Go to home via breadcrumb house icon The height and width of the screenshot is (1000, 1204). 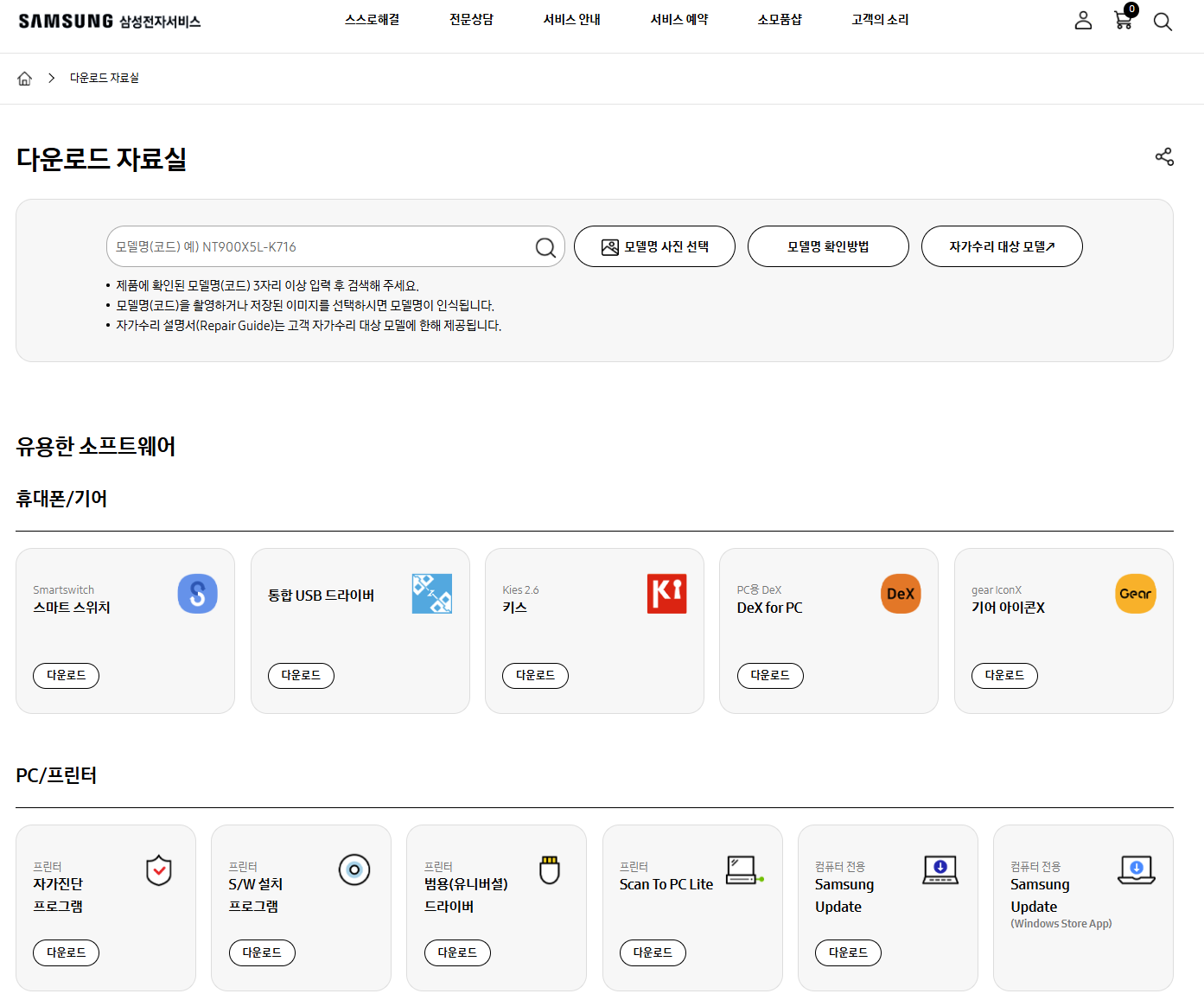[x=25, y=79]
